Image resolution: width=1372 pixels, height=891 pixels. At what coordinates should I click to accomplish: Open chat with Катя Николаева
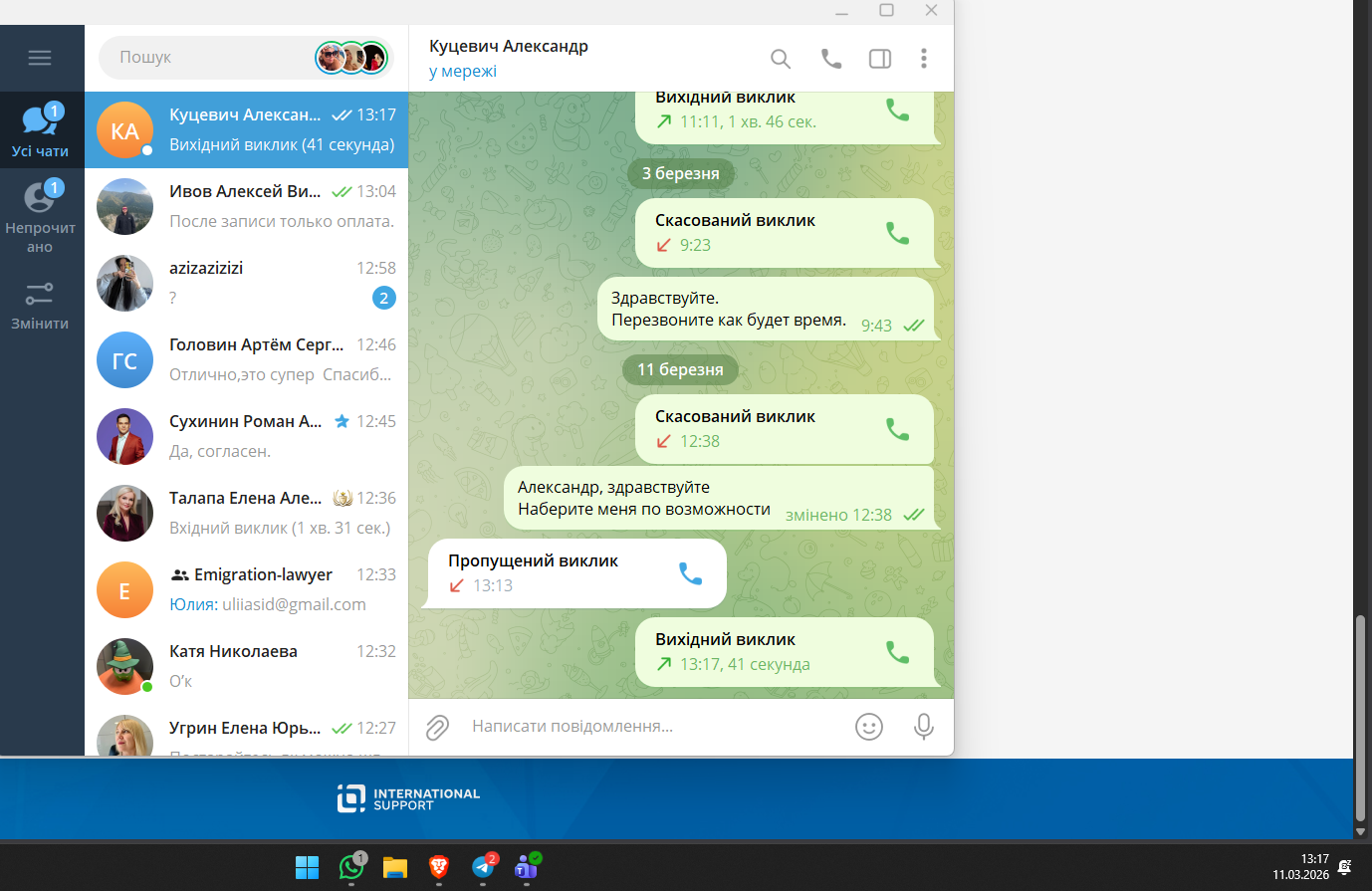pyautogui.click(x=246, y=667)
